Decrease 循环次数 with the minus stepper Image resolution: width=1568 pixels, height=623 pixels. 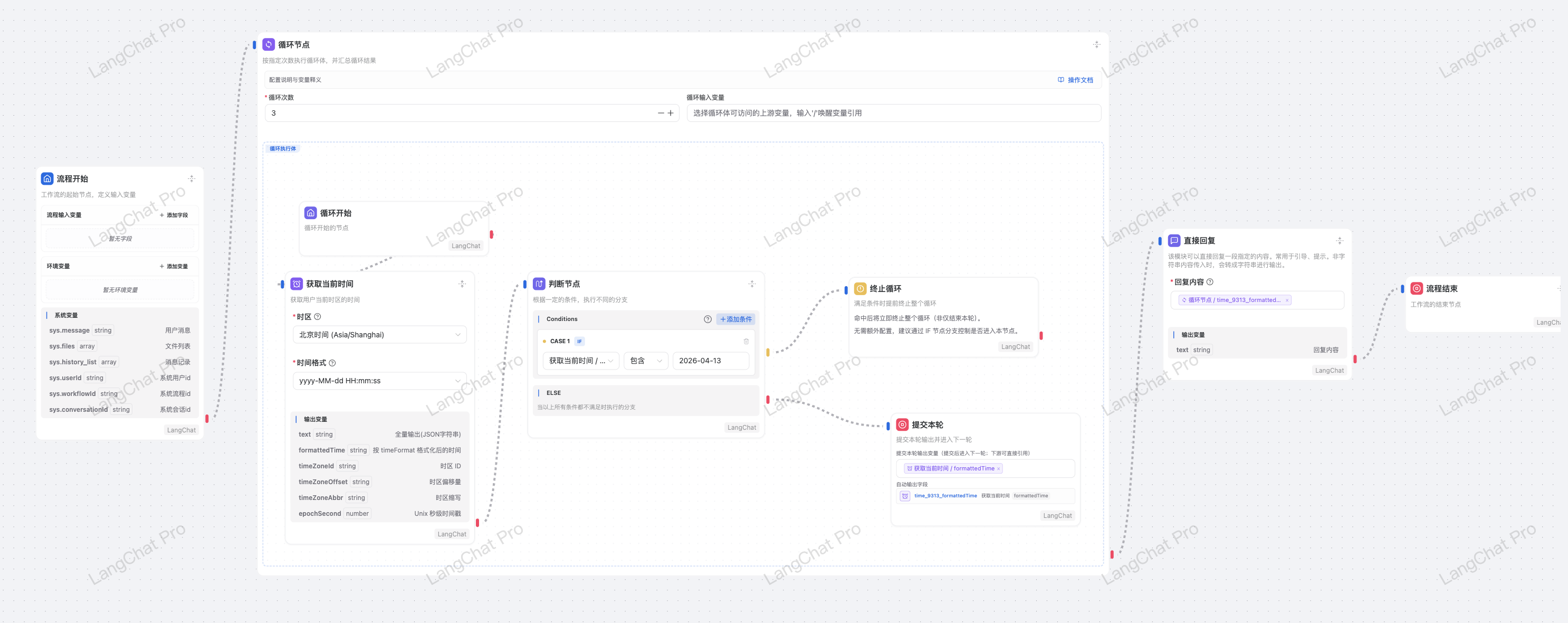[661, 114]
